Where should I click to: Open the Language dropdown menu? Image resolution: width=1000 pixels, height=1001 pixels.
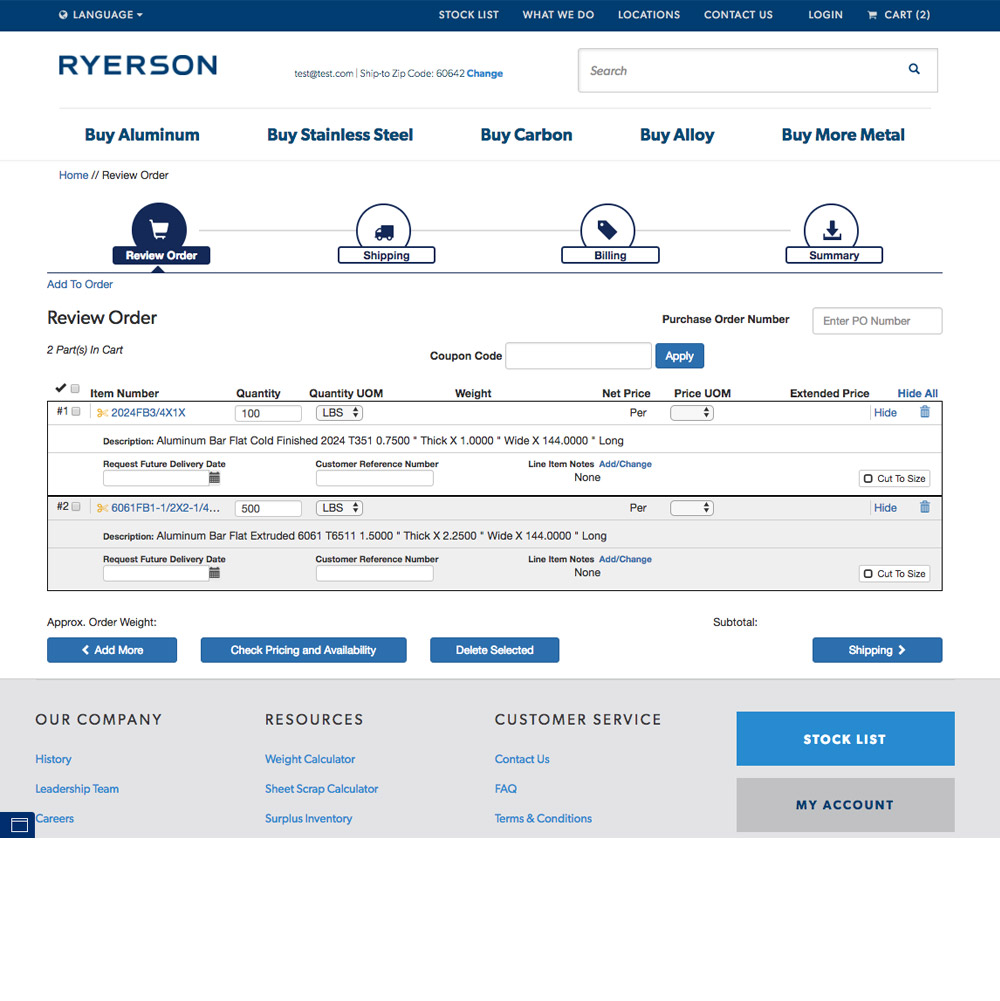click(x=101, y=15)
